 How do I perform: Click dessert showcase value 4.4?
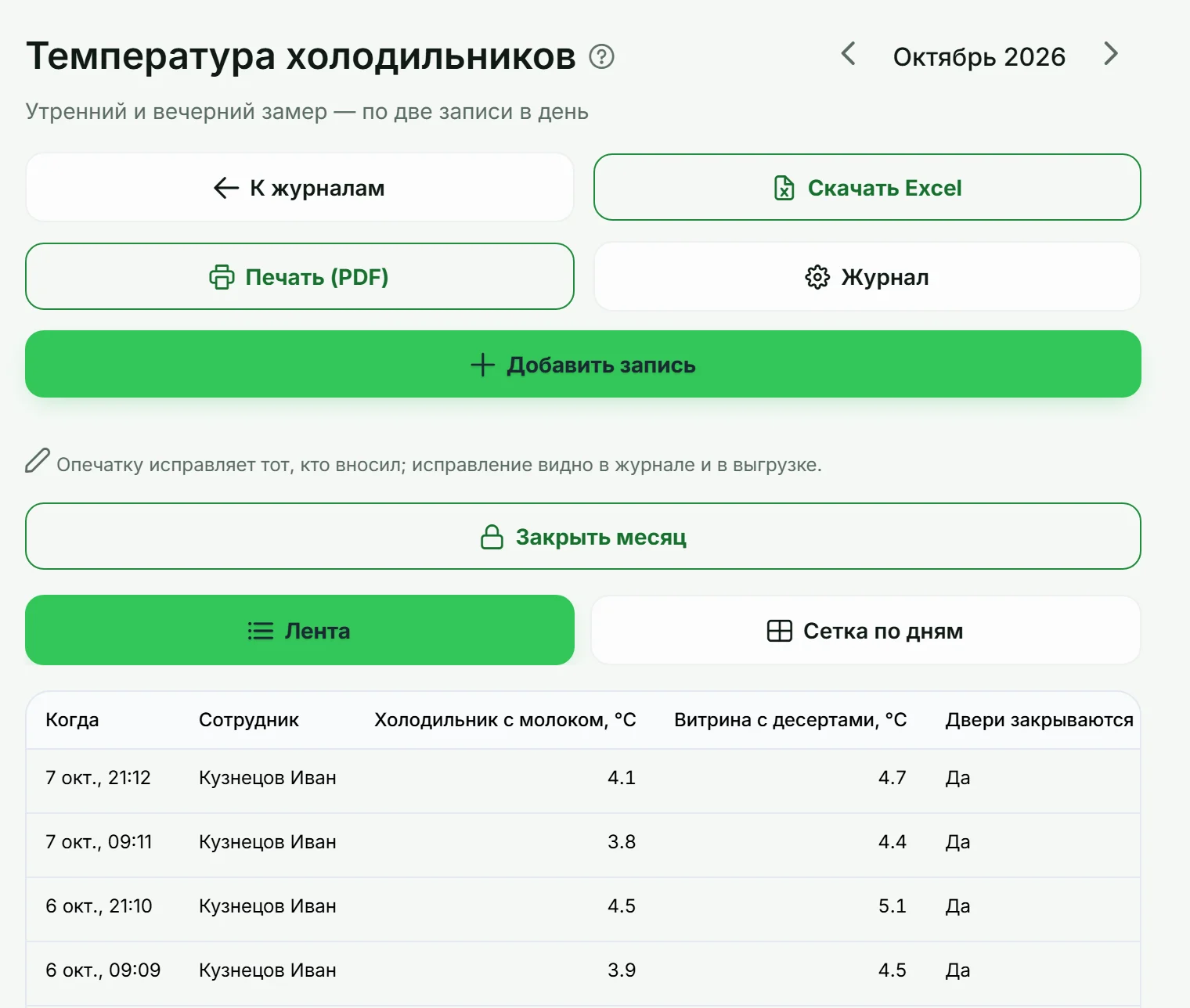pos(892,842)
